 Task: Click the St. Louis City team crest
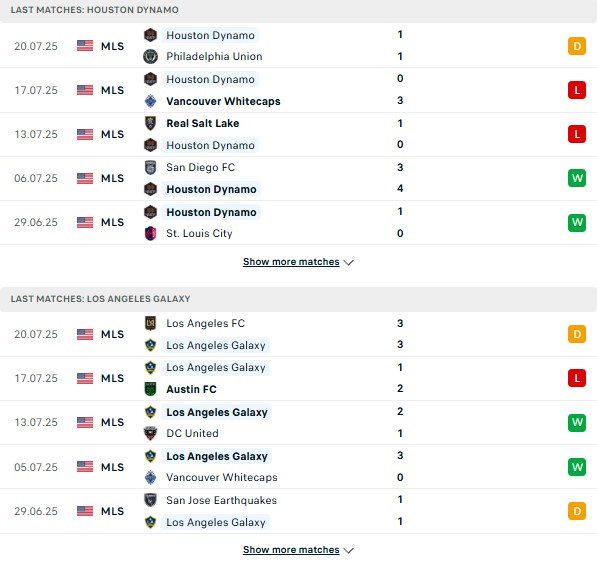click(x=150, y=233)
